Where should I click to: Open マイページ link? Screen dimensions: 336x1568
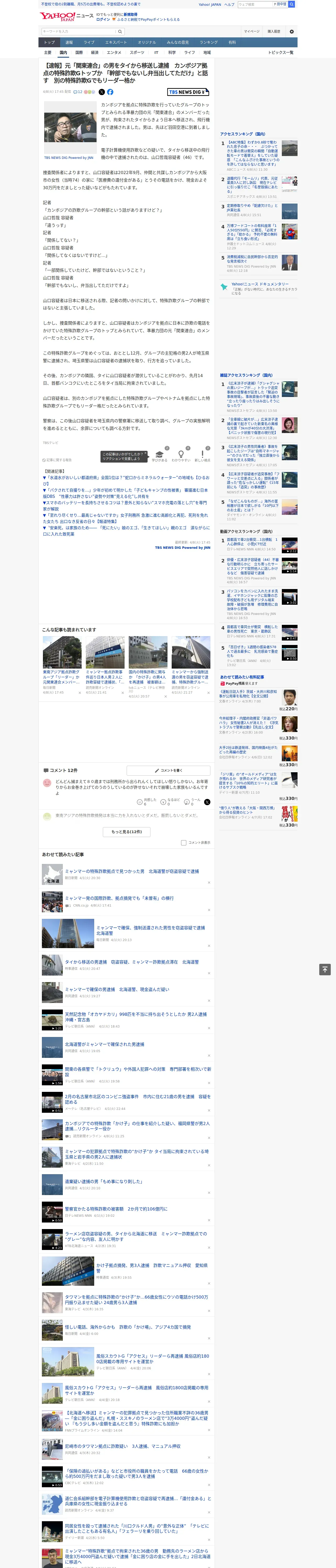pyautogui.click(x=251, y=32)
